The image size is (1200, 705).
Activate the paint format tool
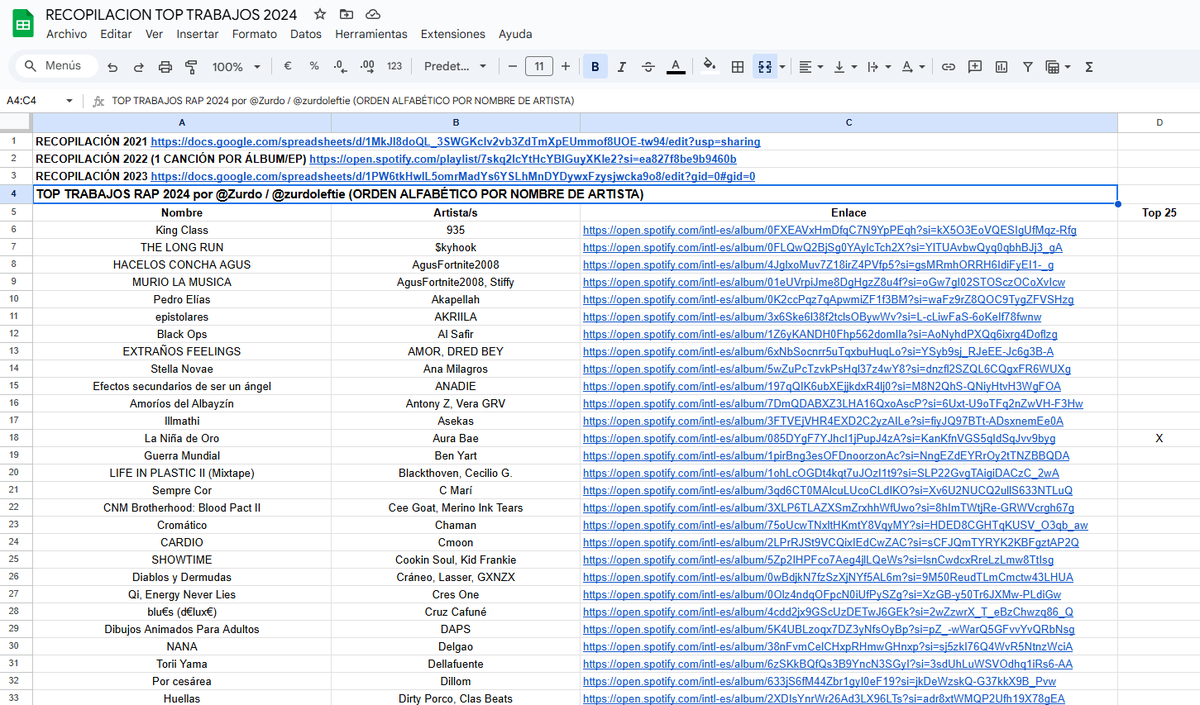coord(191,67)
